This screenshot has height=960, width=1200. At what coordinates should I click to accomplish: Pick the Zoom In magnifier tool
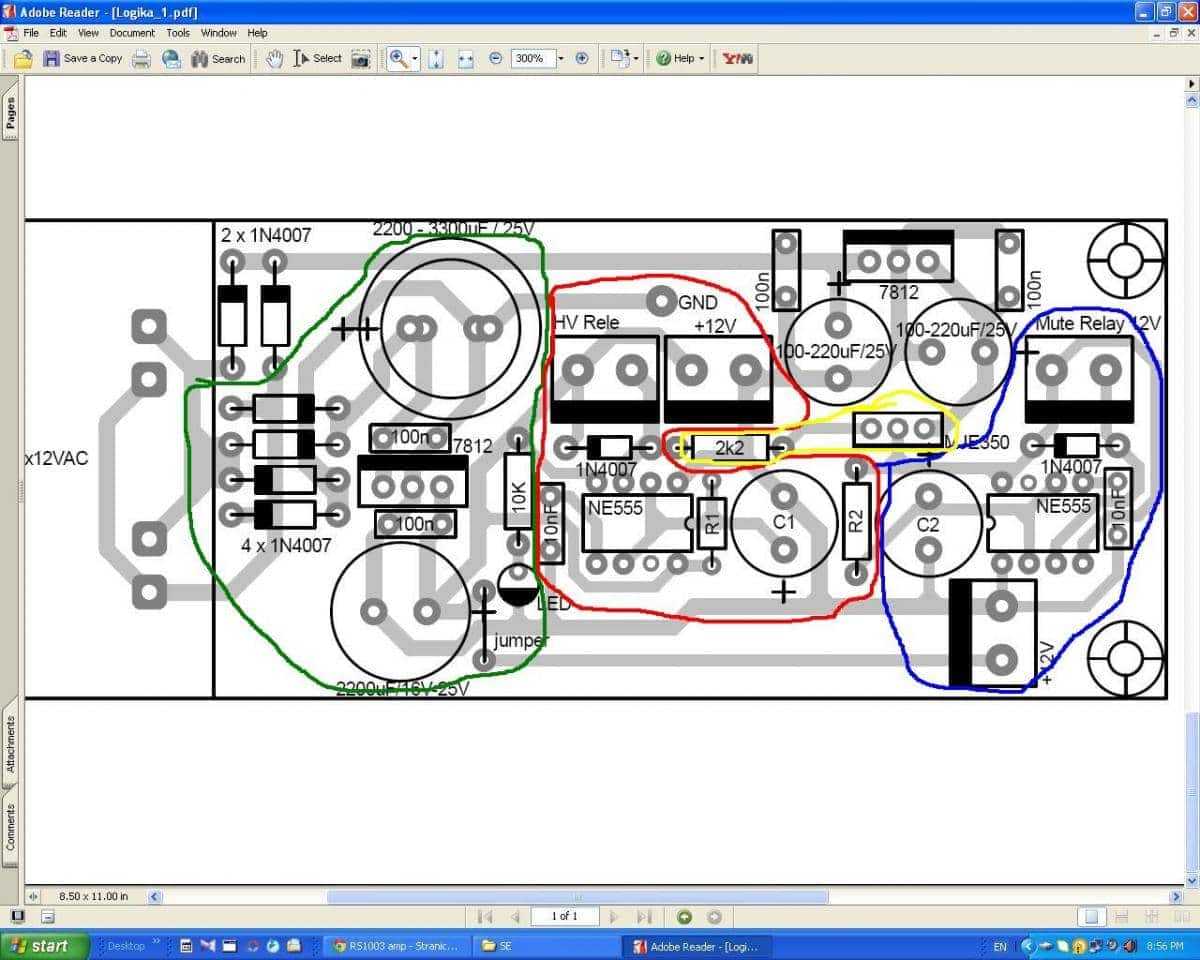pos(398,59)
